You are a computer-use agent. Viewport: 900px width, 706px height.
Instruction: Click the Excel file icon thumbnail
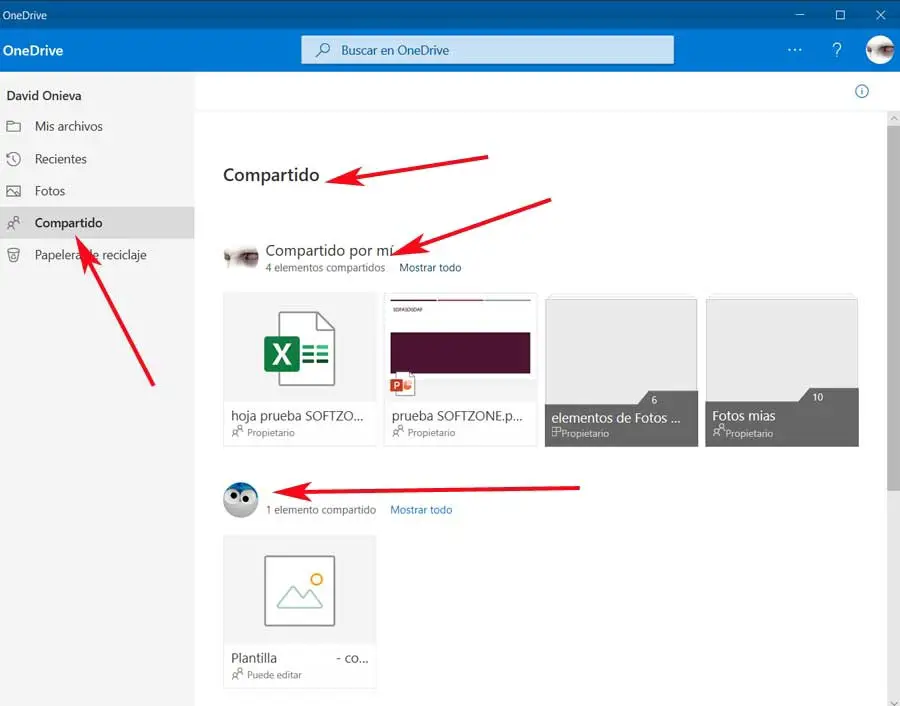coord(300,348)
